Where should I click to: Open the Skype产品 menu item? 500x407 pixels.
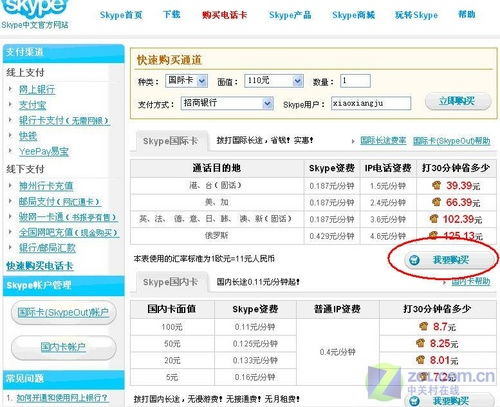[x=290, y=15]
